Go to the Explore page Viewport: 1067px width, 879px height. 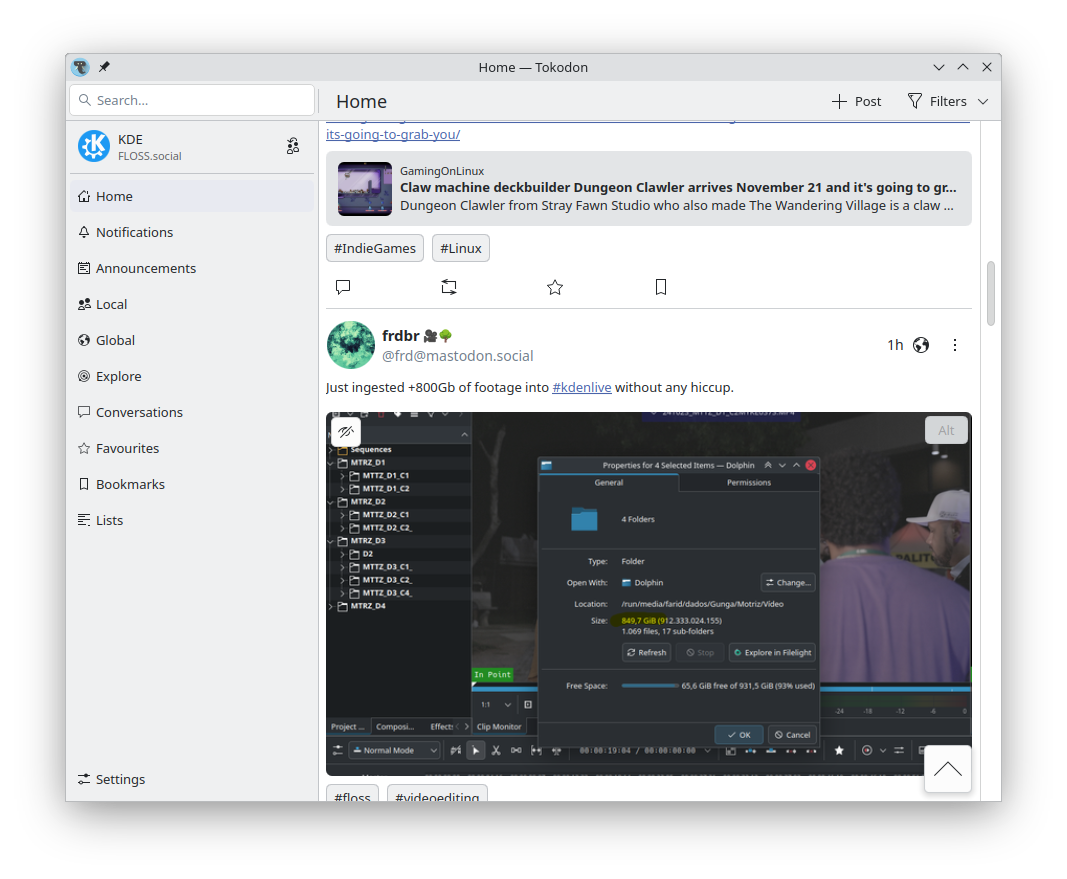118,376
